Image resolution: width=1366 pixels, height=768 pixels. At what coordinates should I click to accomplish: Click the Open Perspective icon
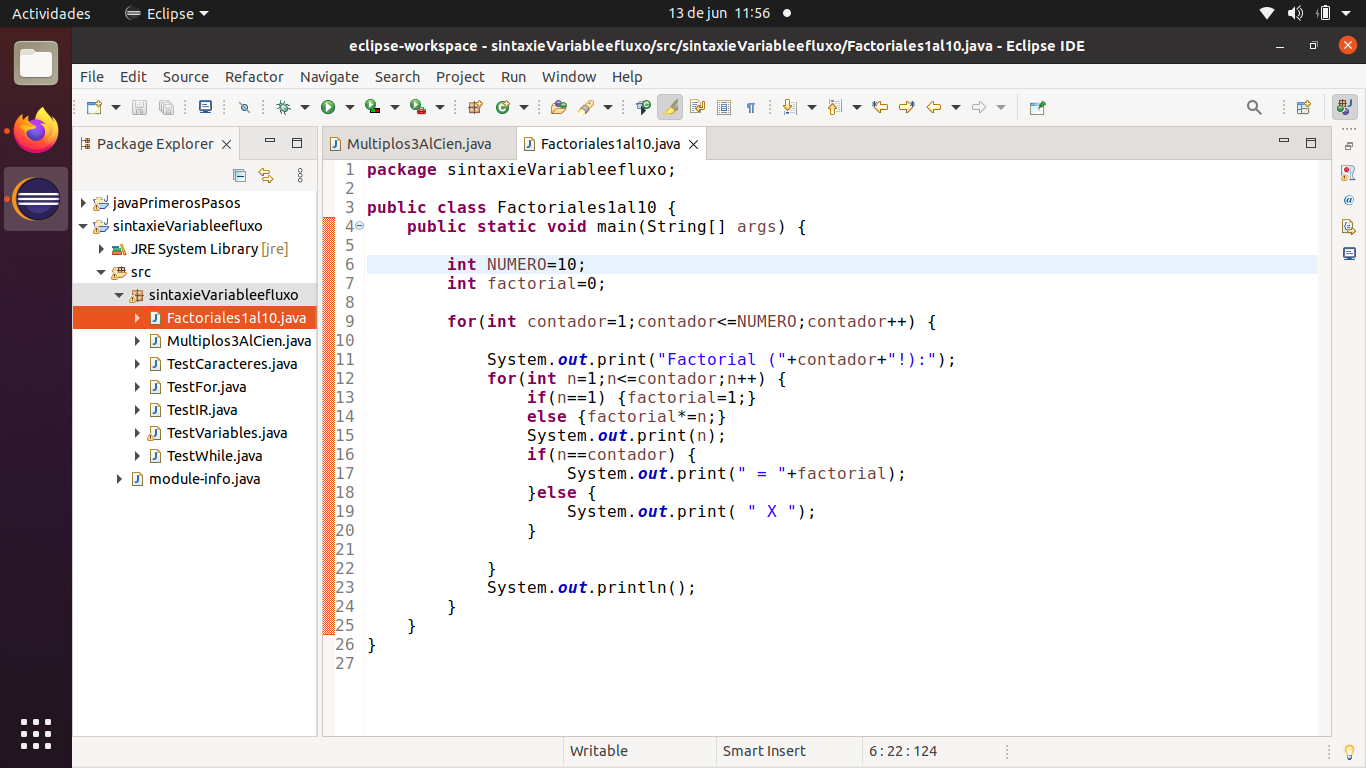[1303, 107]
